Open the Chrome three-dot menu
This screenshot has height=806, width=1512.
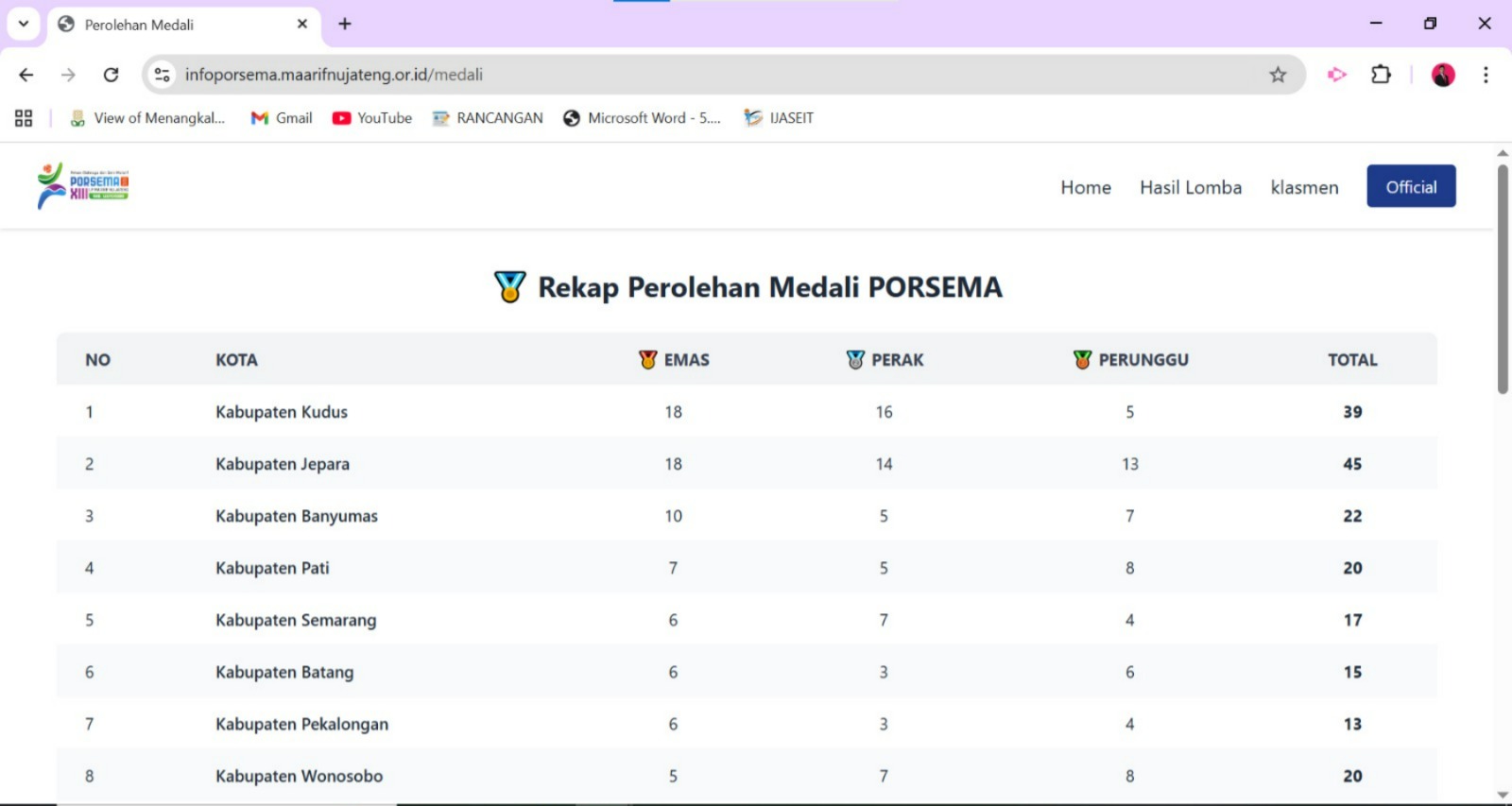1486,75
